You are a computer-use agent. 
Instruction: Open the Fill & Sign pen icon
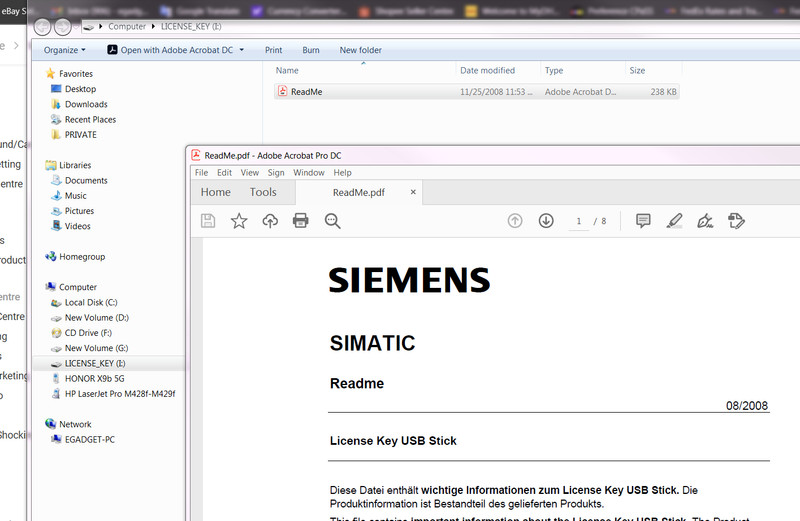[705, 220]
